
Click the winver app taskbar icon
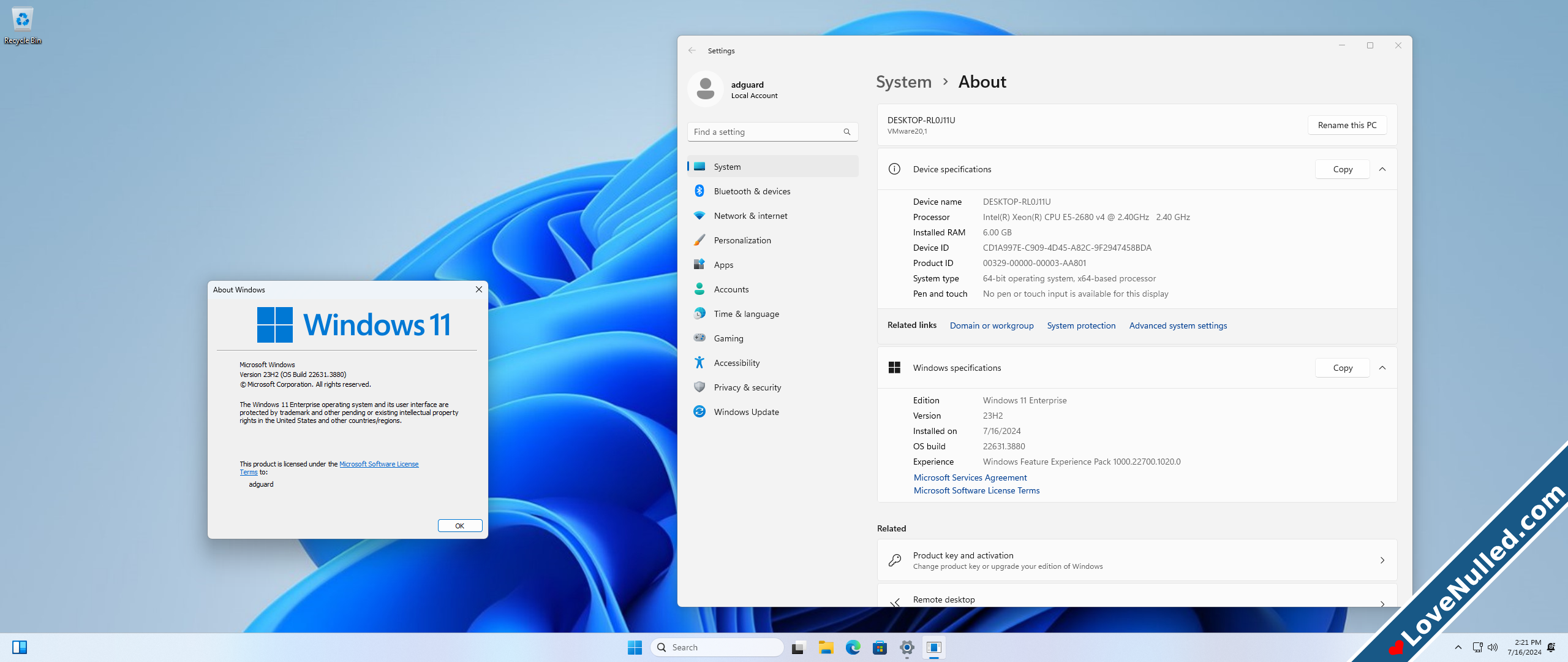point(934,647)
